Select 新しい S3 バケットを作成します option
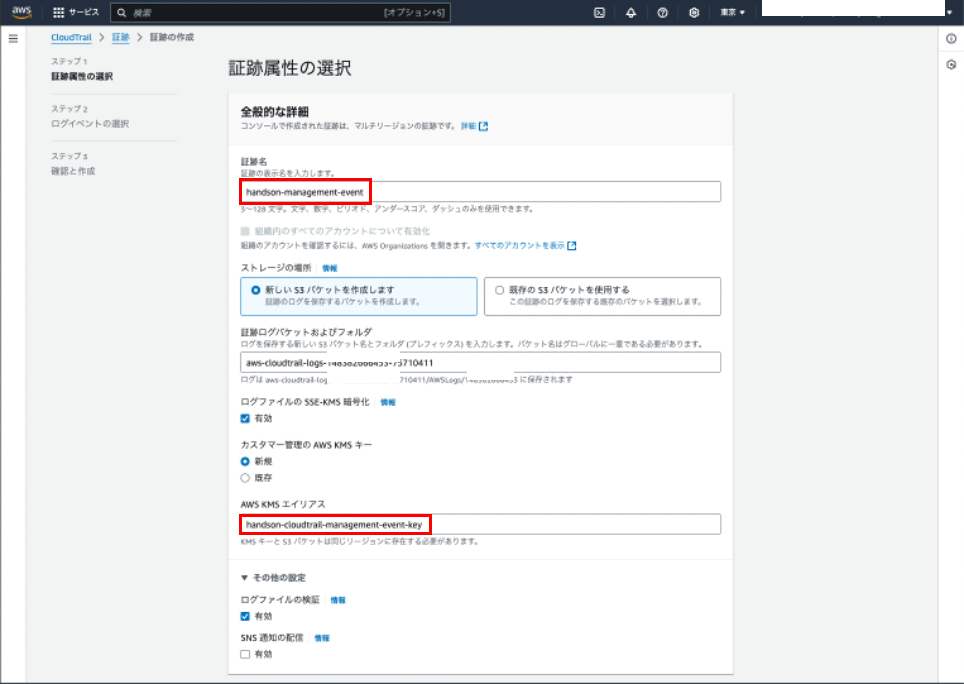Screen dimensions: 964x684 pos(358,296)
